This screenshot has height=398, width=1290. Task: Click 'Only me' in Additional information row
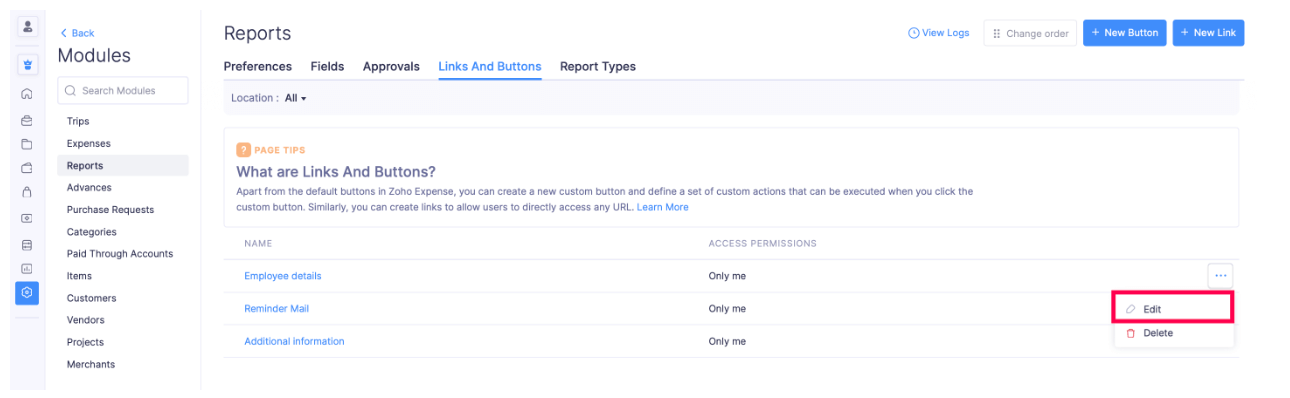pos(727,342)
